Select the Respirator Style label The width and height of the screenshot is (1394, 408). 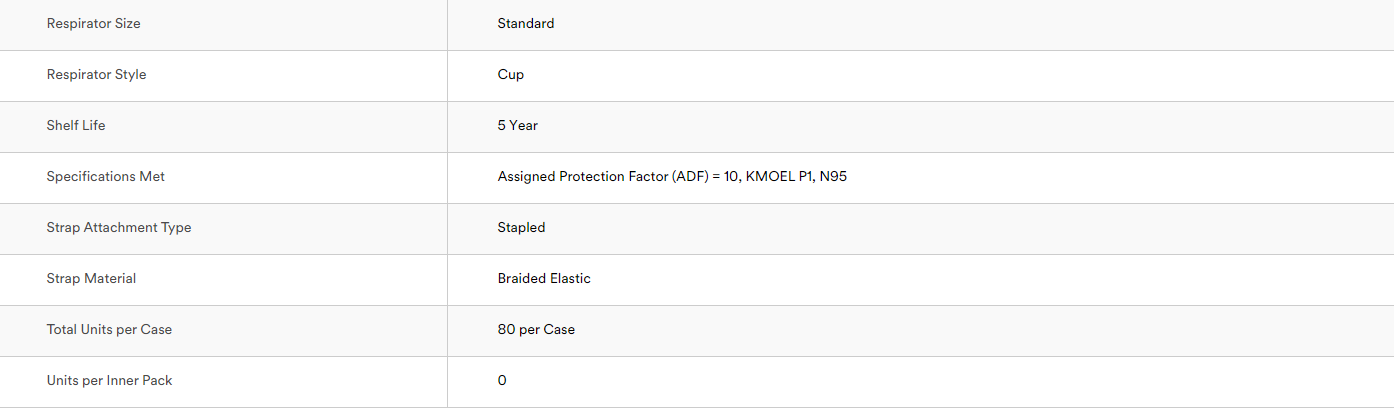tap(96, 75)
